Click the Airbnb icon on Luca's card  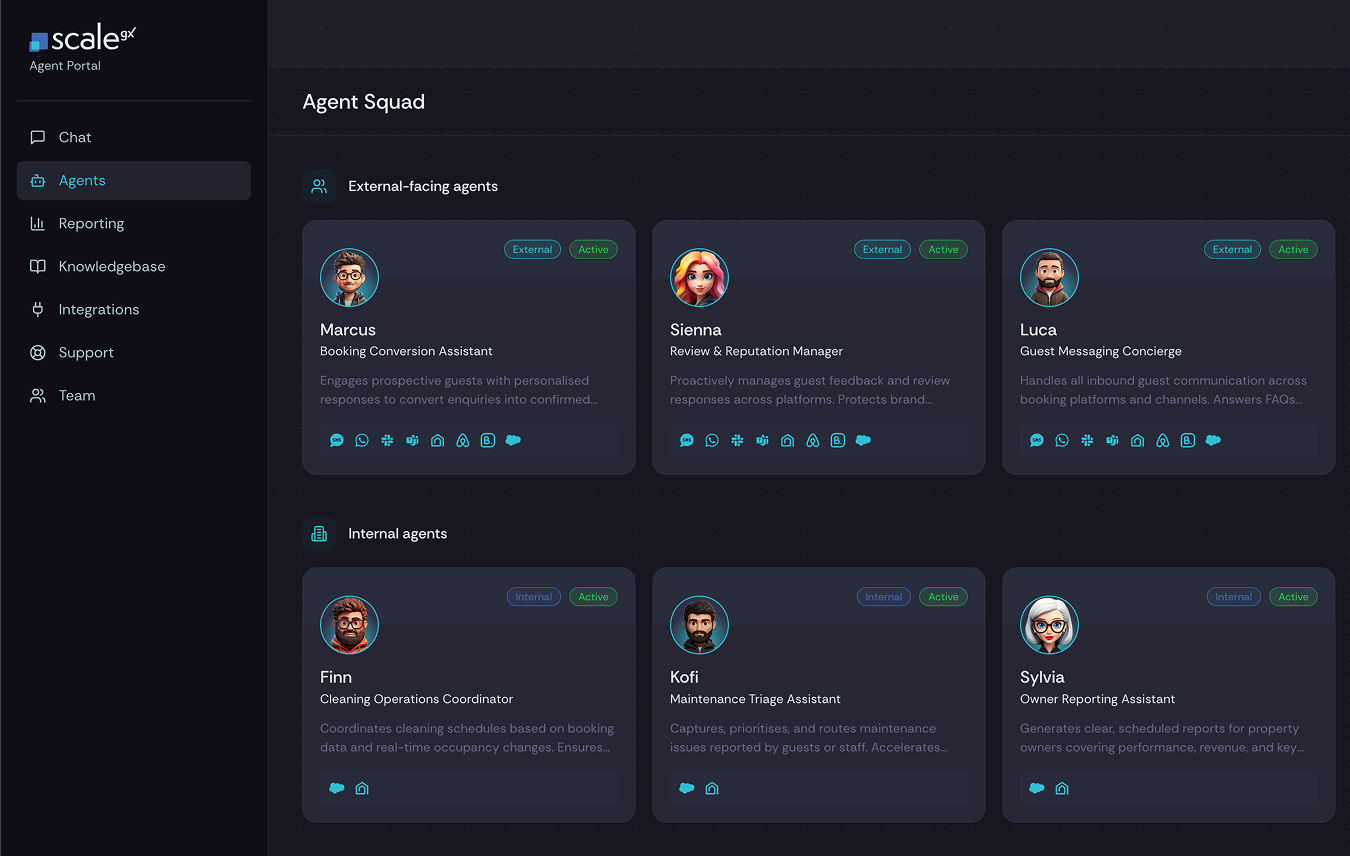tap(1162, 440)
